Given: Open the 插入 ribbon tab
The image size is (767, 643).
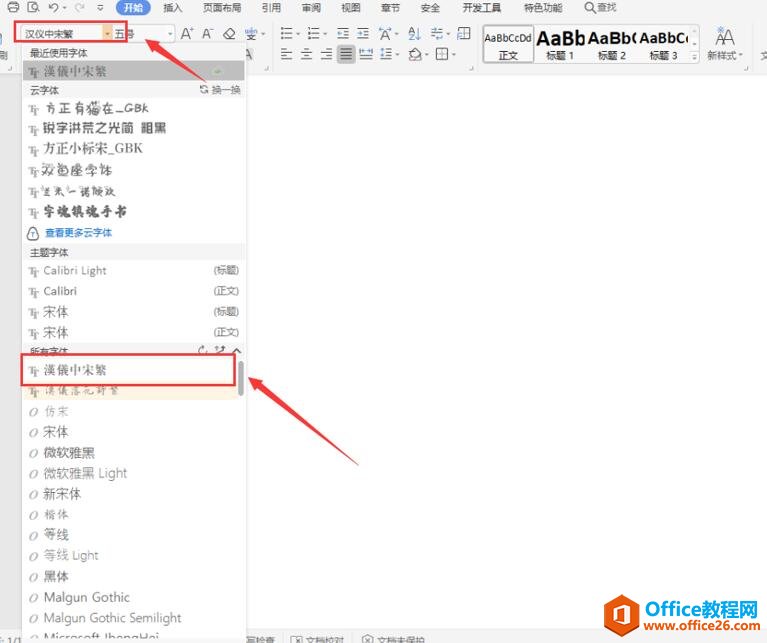Looking at the screenshot, I should pos(172,7).
